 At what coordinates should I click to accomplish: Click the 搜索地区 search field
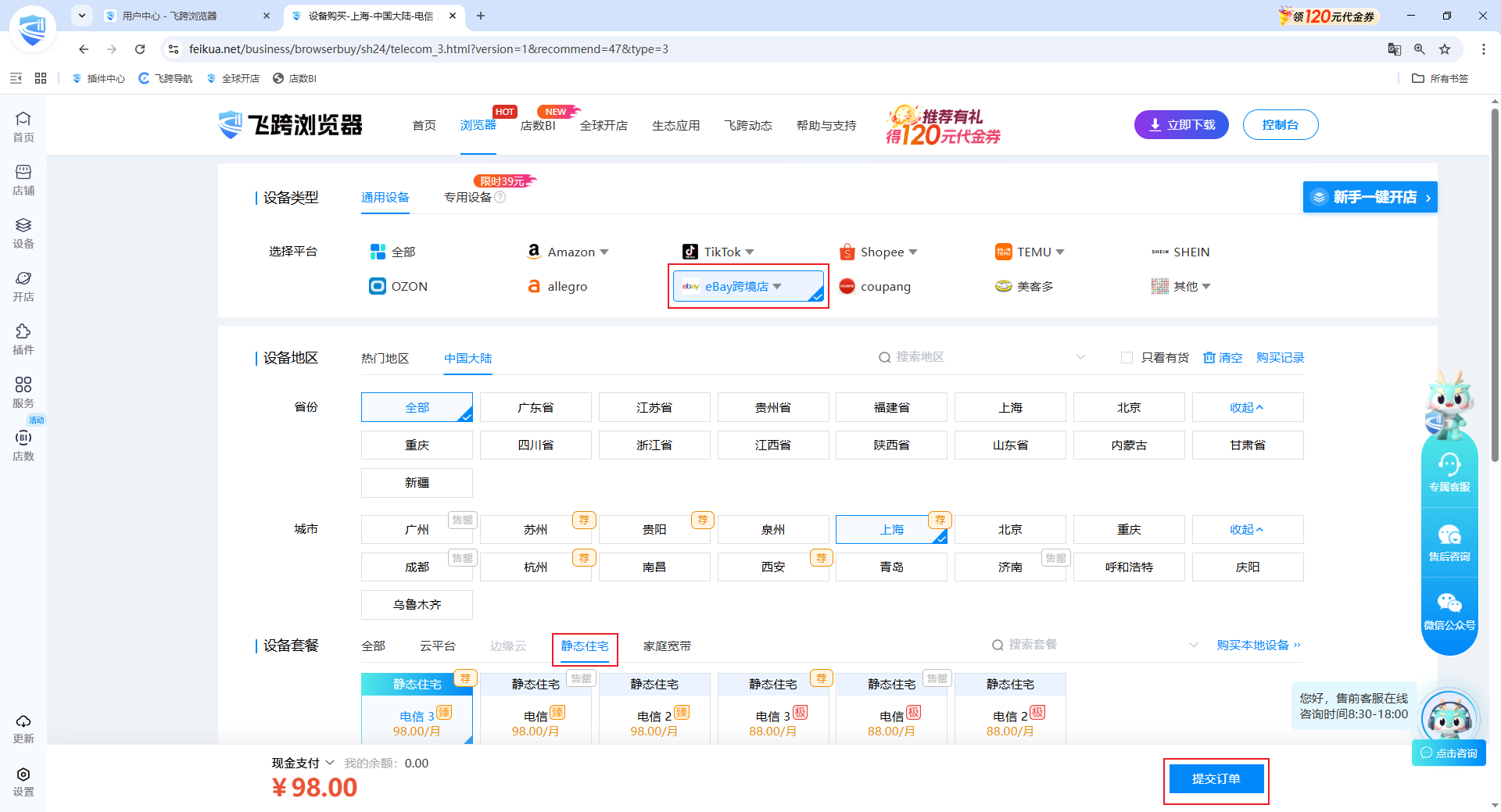pos(981,357)
